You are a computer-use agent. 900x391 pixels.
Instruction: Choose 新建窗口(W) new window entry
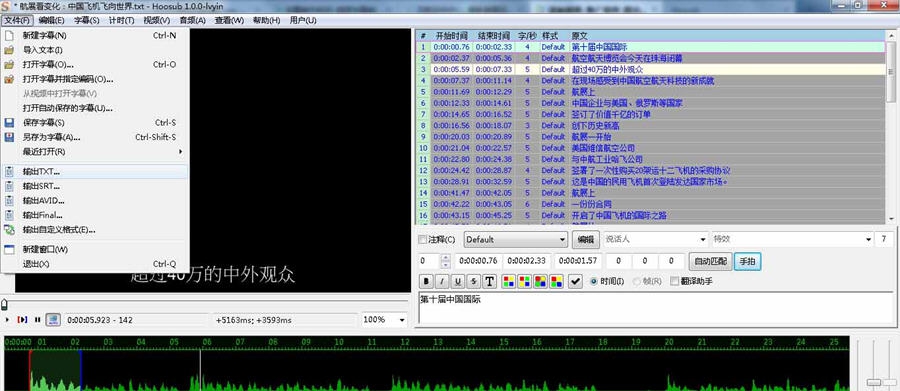pyautogui.click(x=95, y=249)
